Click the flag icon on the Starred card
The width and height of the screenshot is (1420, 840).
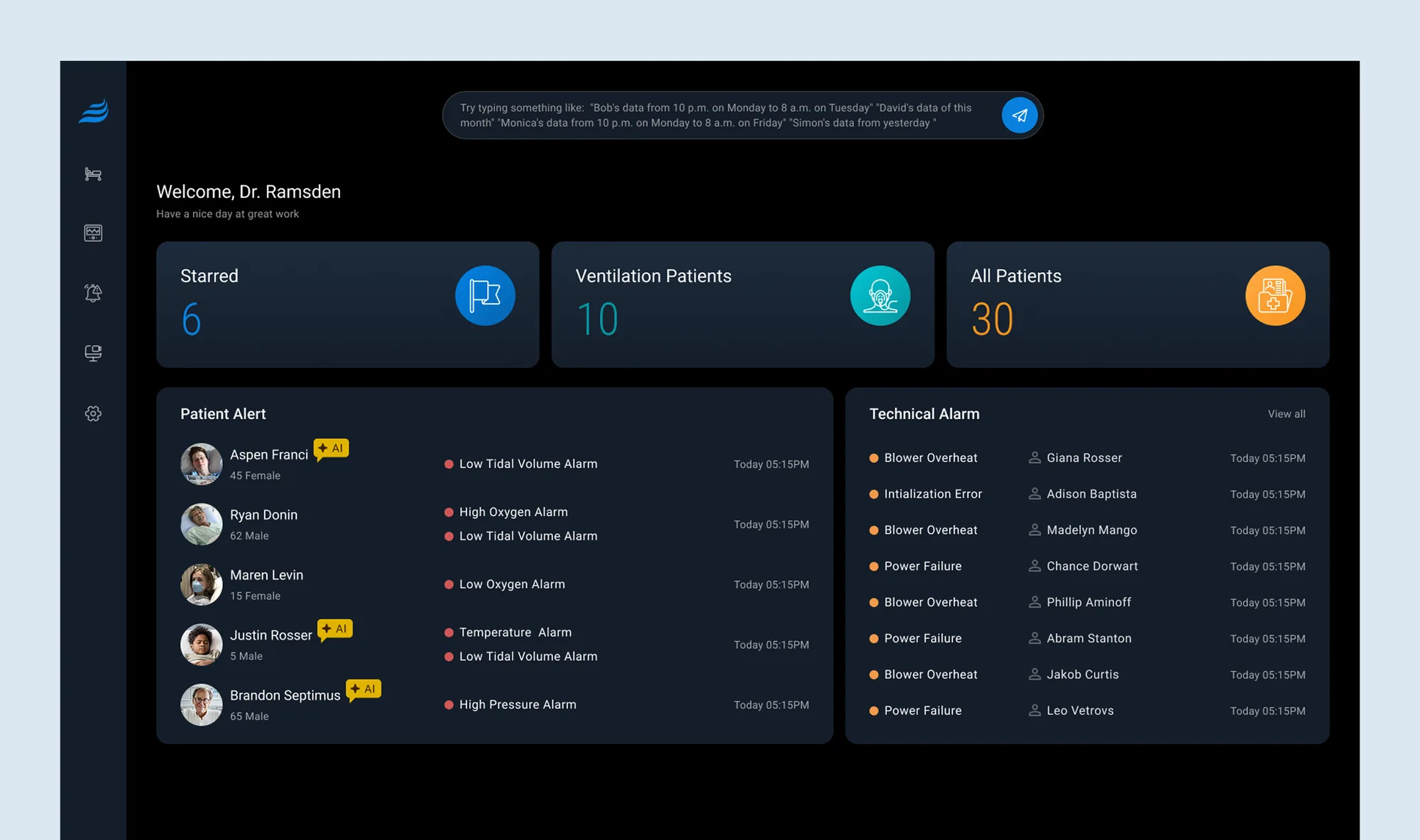coord(485,295)
